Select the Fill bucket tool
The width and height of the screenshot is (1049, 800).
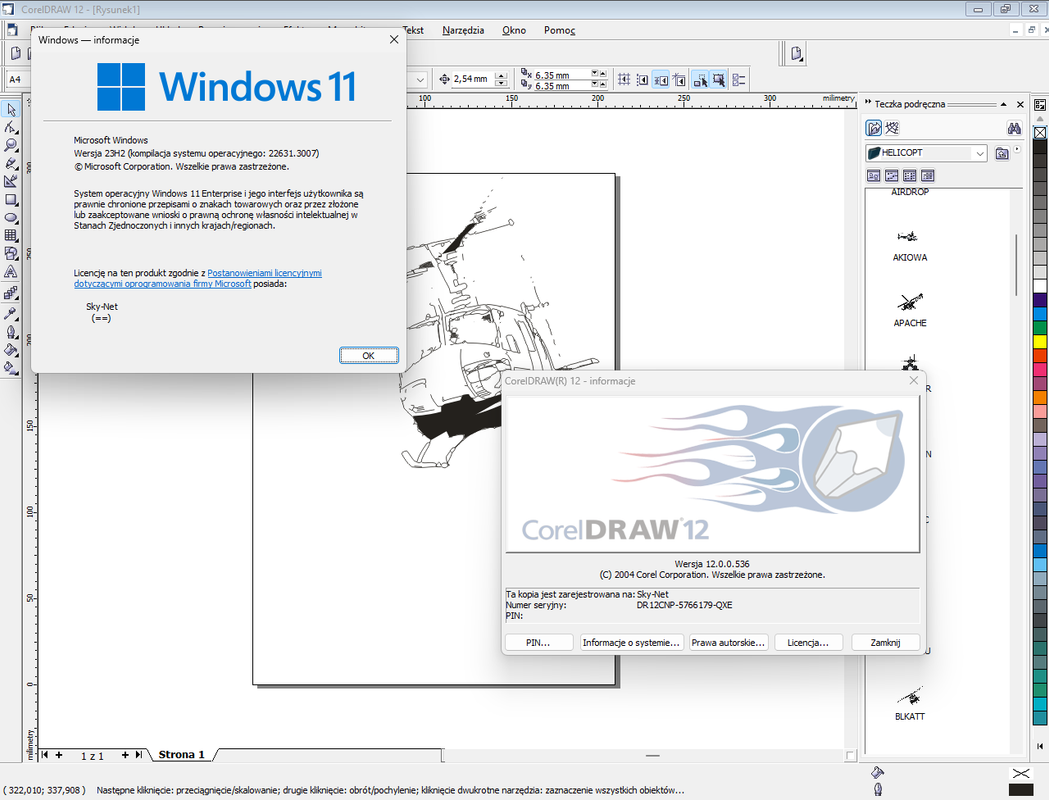pyautogui.click(x=11, y=350)
